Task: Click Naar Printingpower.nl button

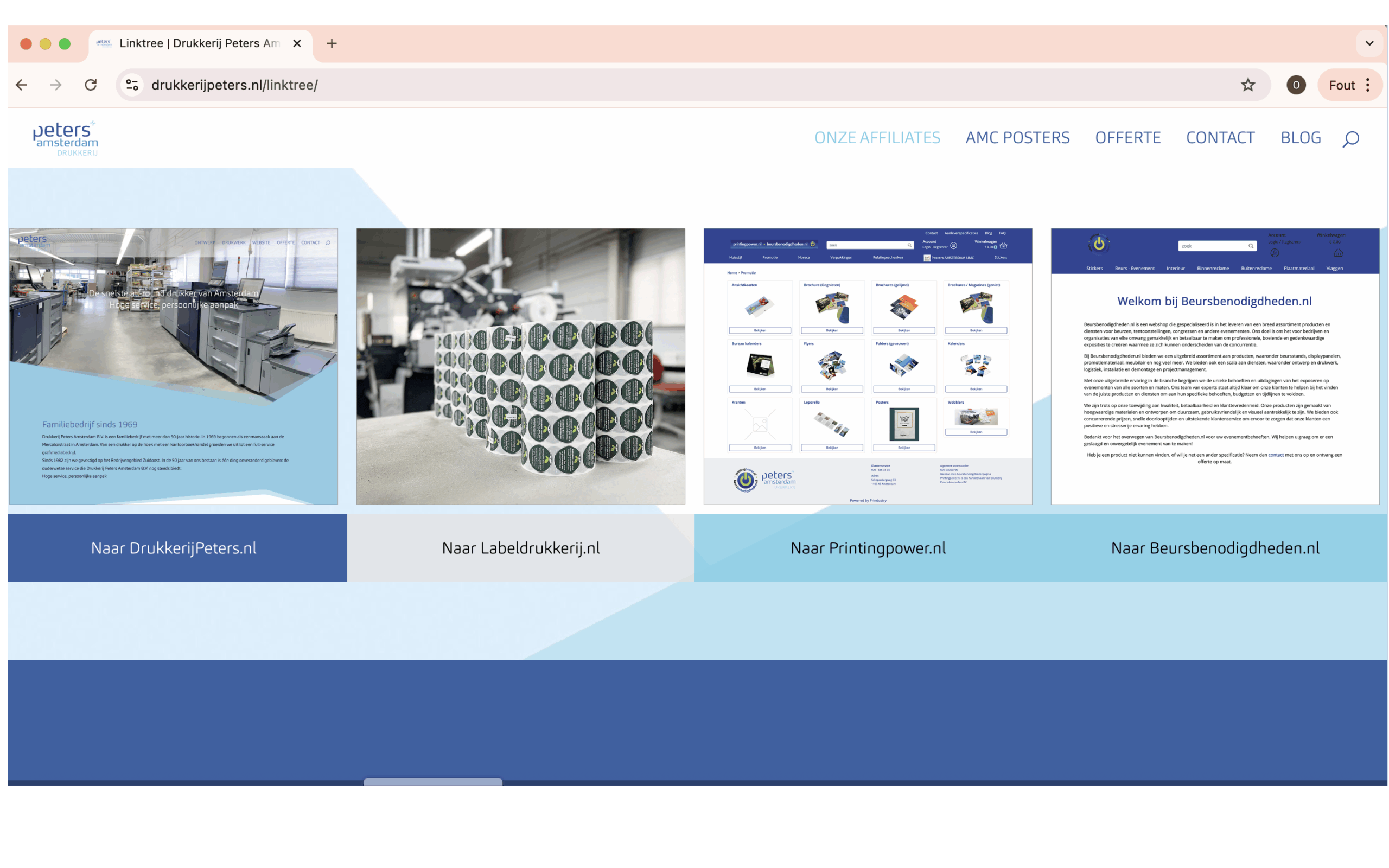Action: (x=868, y=548)
